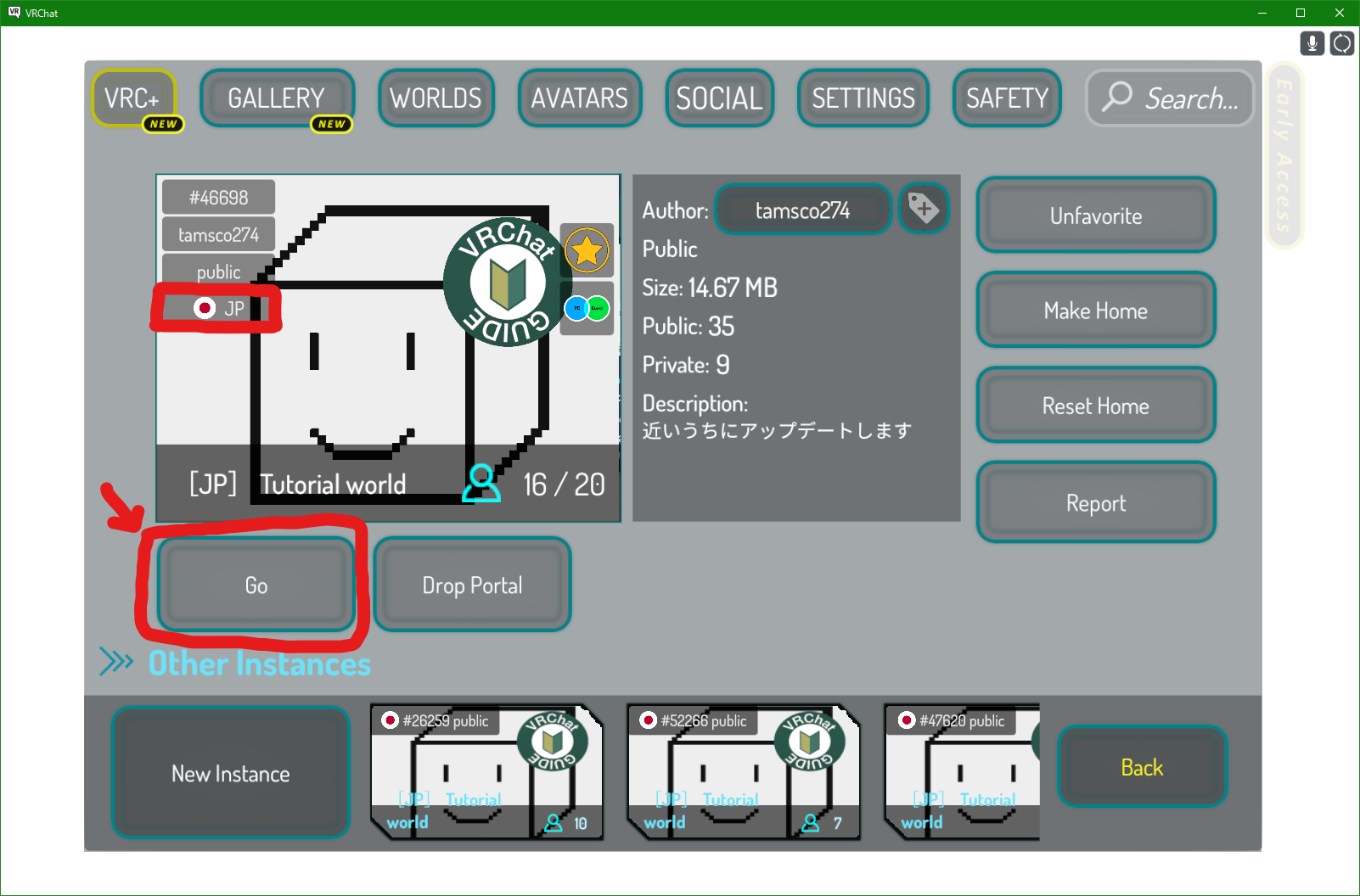
Task: Click the NEW badge on Gallery
Action: tap(331, 124)
